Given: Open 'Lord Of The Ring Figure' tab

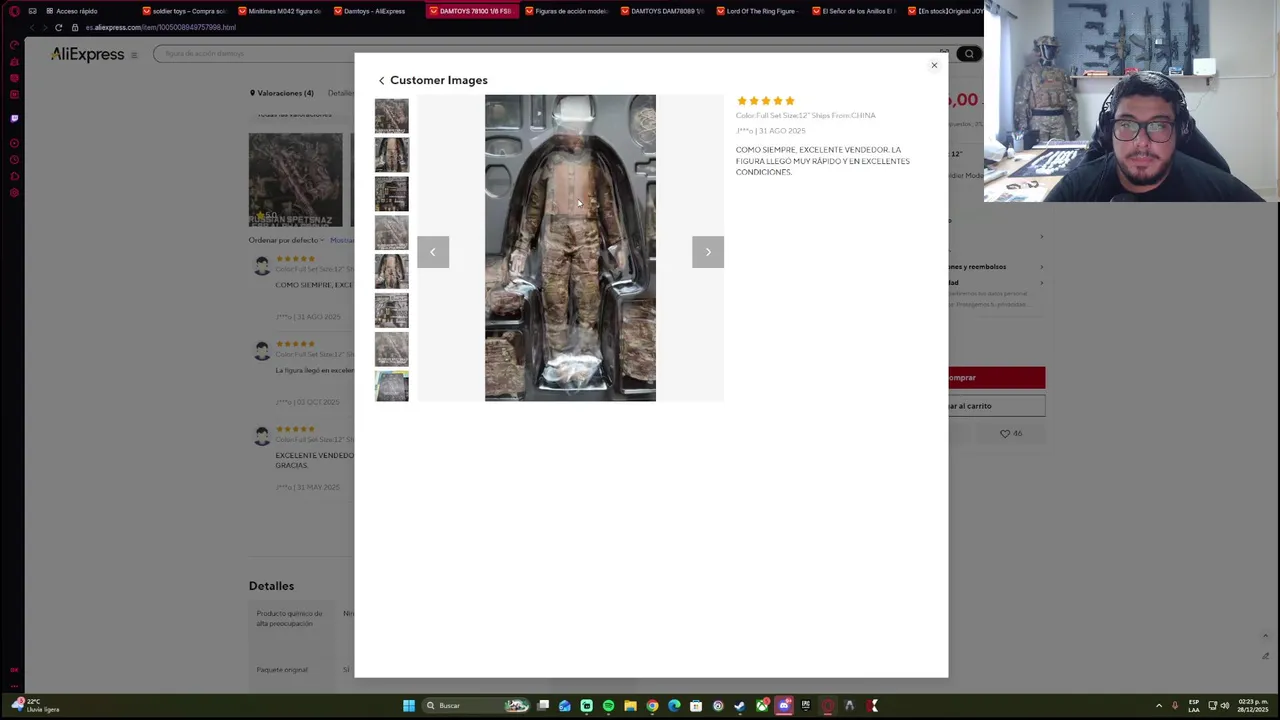Looking at the screenshot, I should coord(759,11).
